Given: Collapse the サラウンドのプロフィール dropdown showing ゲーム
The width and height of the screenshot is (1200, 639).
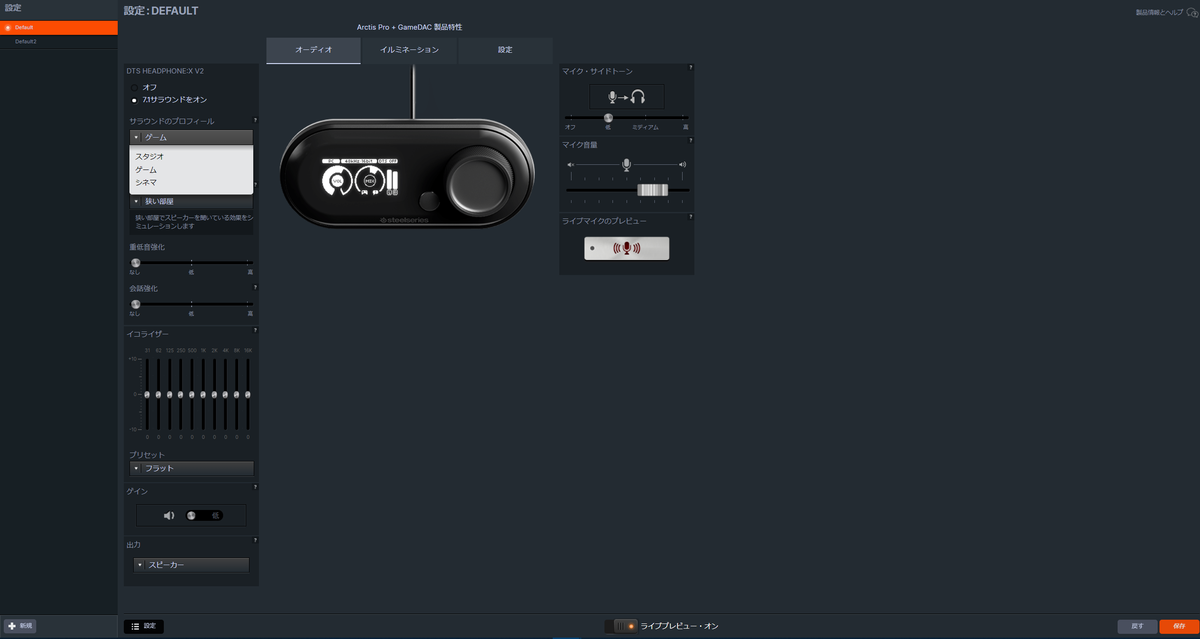Looking at the screenshot, I should 191,137.
